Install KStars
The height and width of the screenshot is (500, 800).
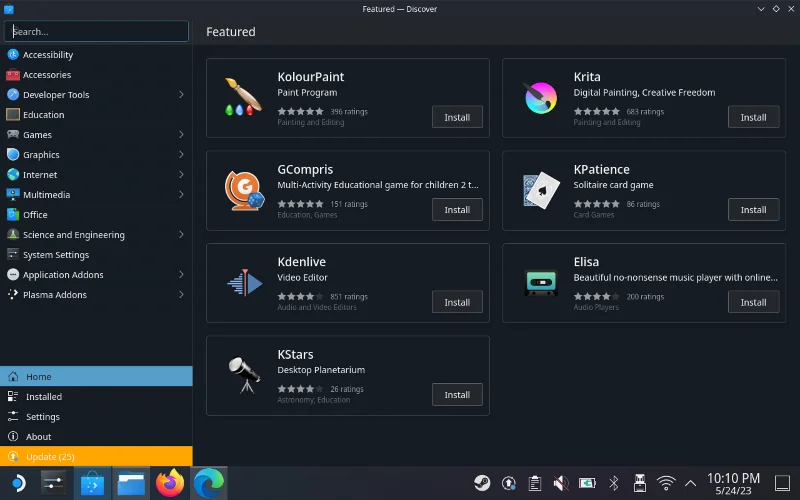pos(457,394)
